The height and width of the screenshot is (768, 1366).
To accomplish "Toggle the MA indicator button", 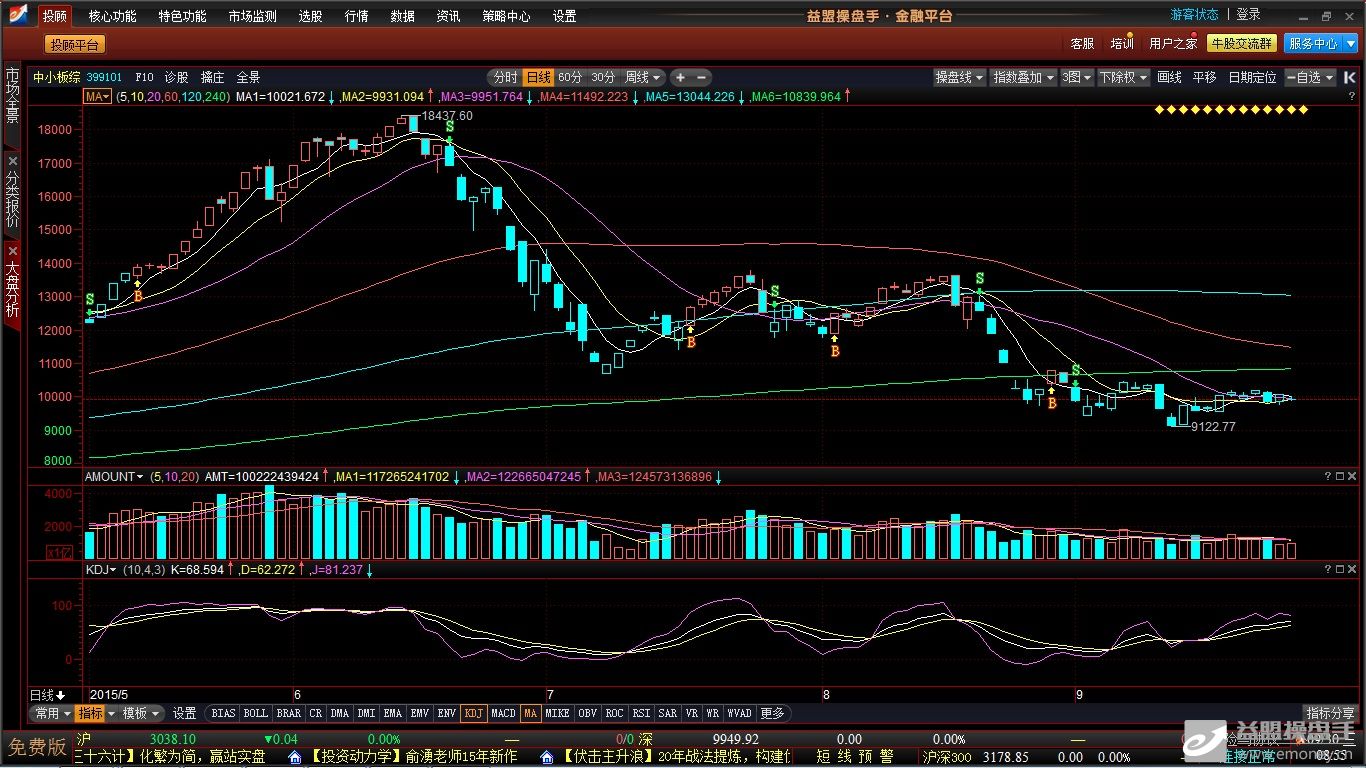I will 530,713.
